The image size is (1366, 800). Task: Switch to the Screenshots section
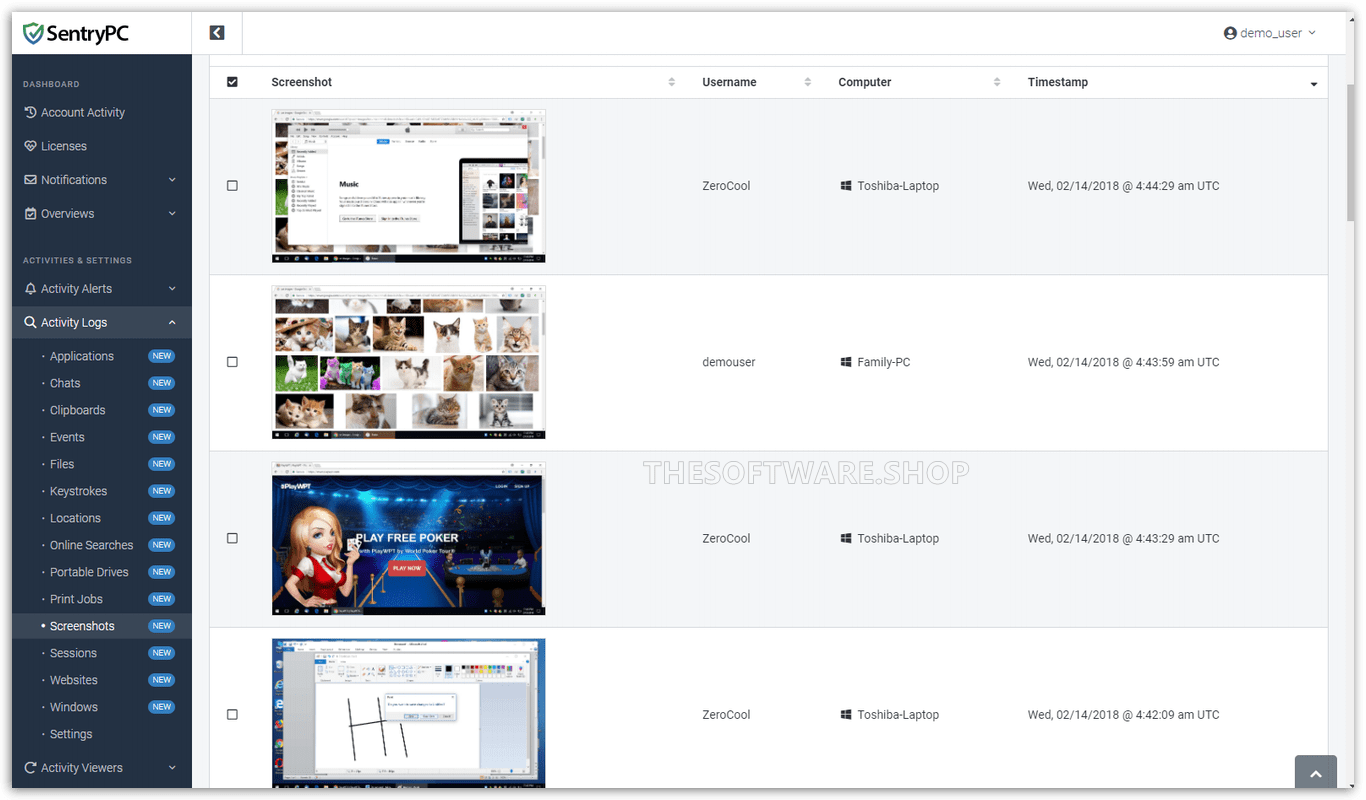click(x=82, y=625)
